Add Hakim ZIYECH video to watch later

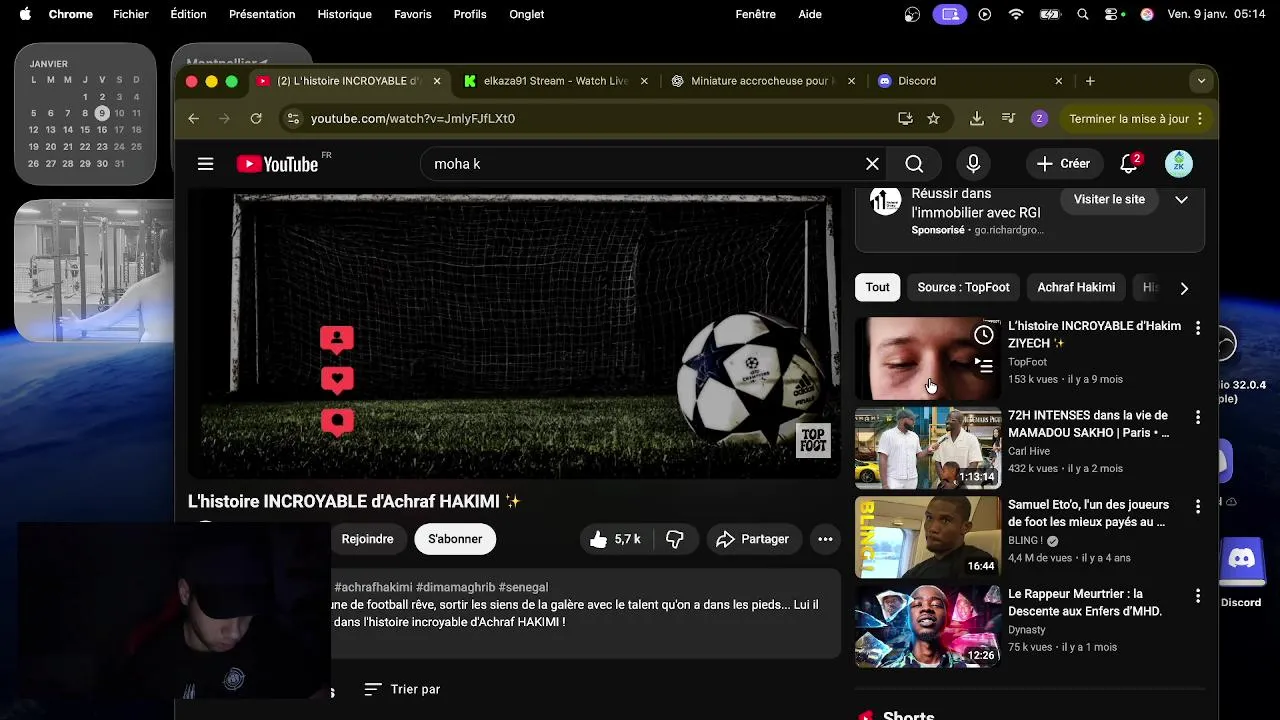(984, 335)
